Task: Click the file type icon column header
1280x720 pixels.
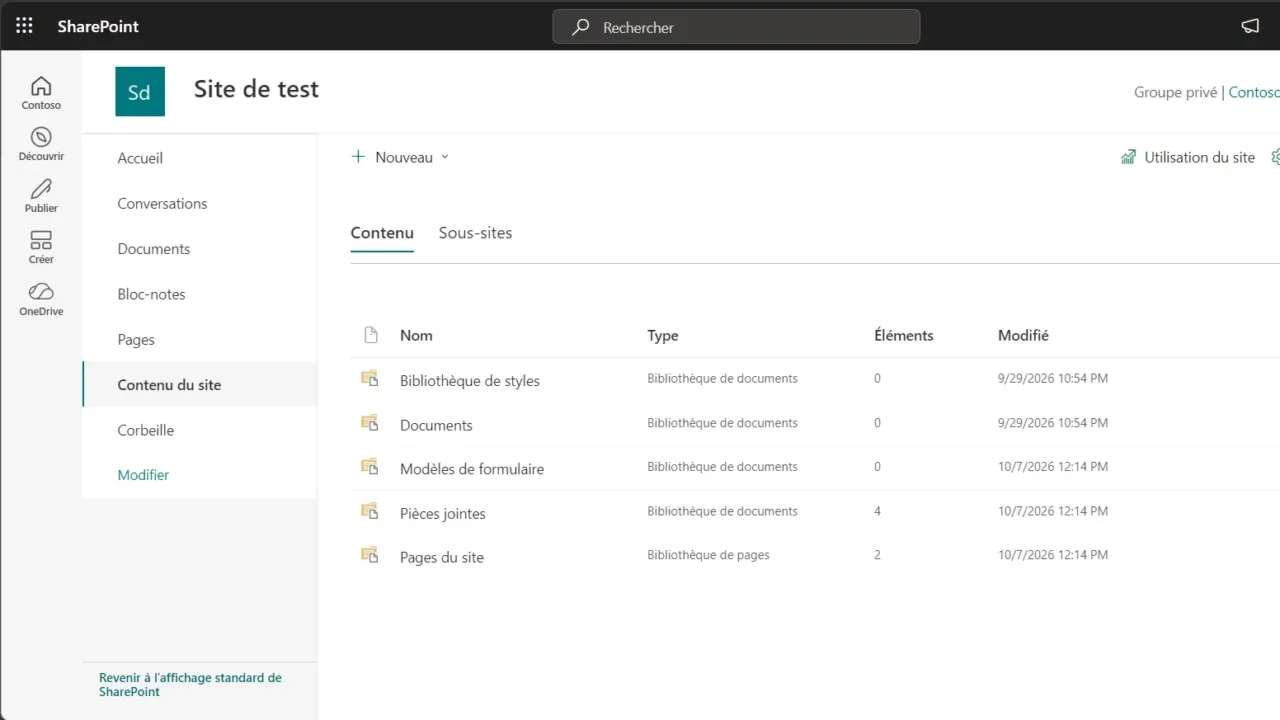Action: pos(371,335)
